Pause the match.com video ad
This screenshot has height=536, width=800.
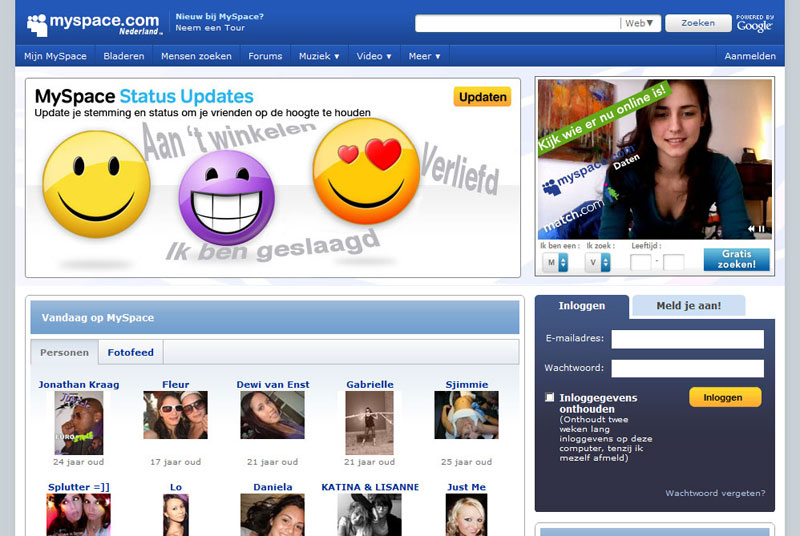(x=763, y=229)
